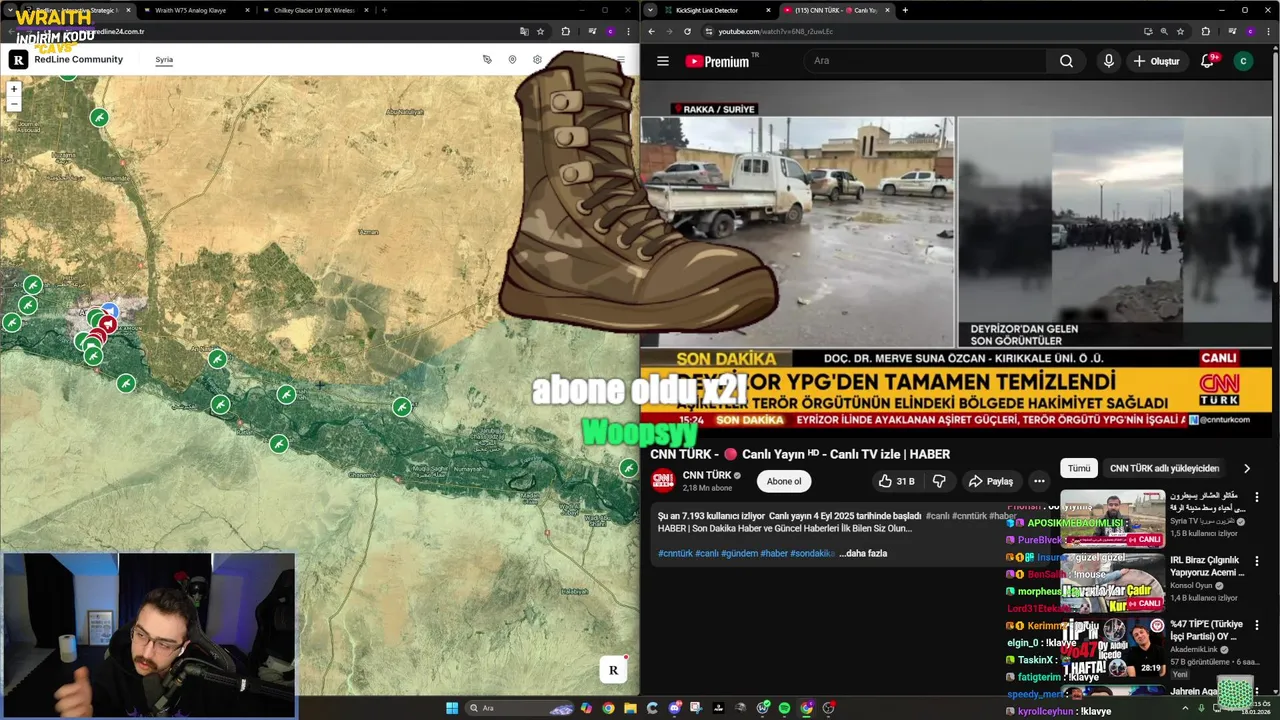Select the Tümü filter chip
This screenshot has width=1280, height=720.
(x=1079, y=468)
